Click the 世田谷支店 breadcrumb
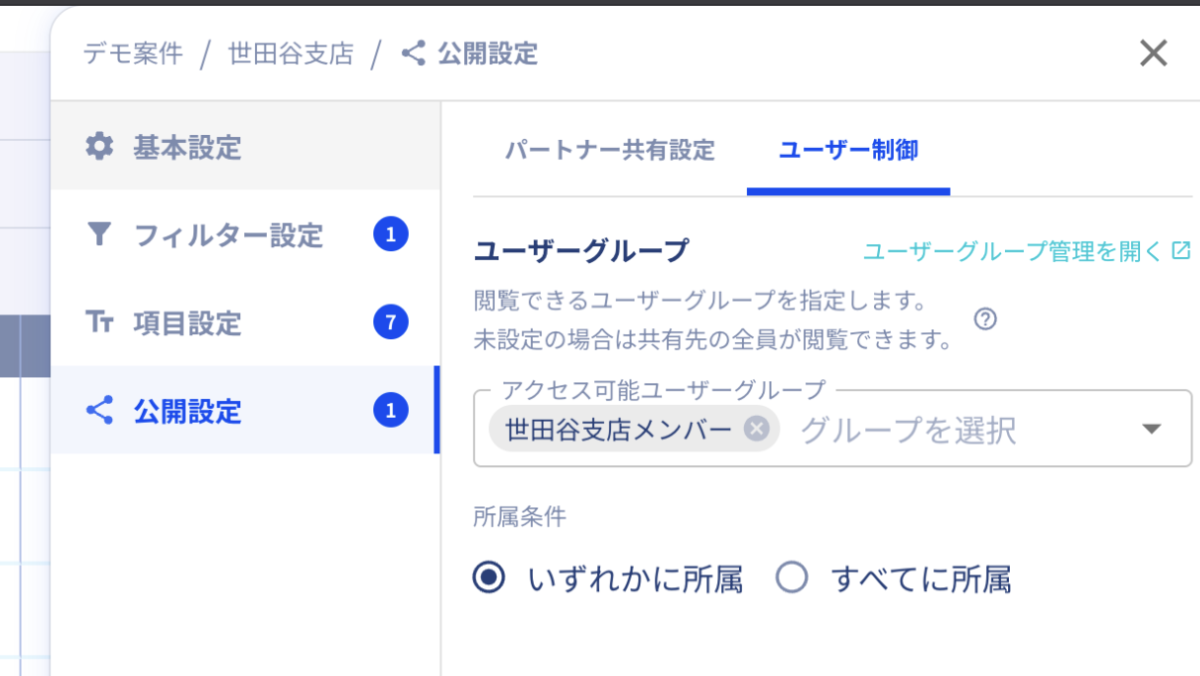This screenshot has height=676, width=1200. [291, 53]
